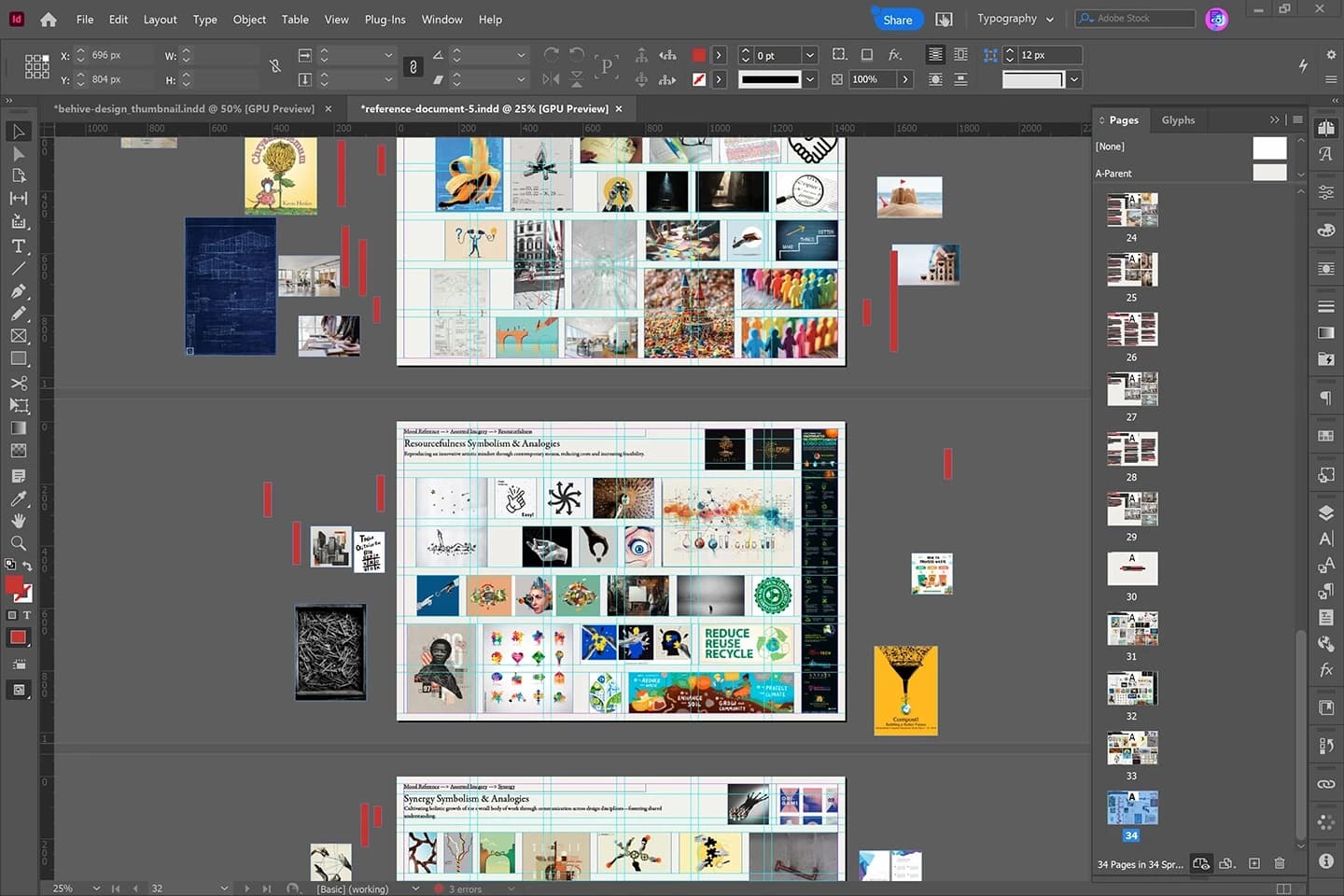Select the Selection tool arrow

tap(19, 132)
